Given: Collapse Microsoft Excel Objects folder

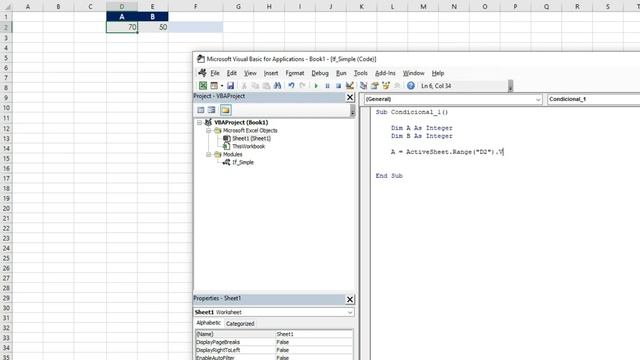Looking at the screenshot, I should click(208, 131).
